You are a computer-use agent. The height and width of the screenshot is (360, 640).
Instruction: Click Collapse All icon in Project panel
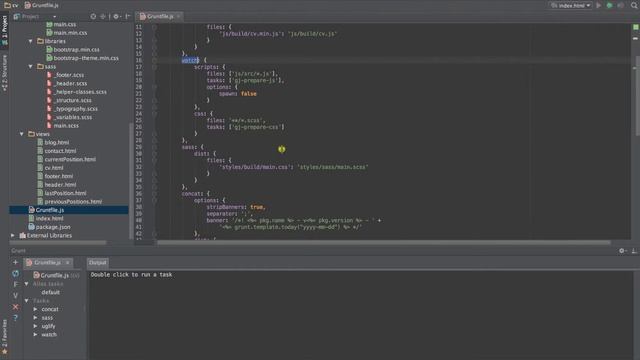tap(103, 16)
